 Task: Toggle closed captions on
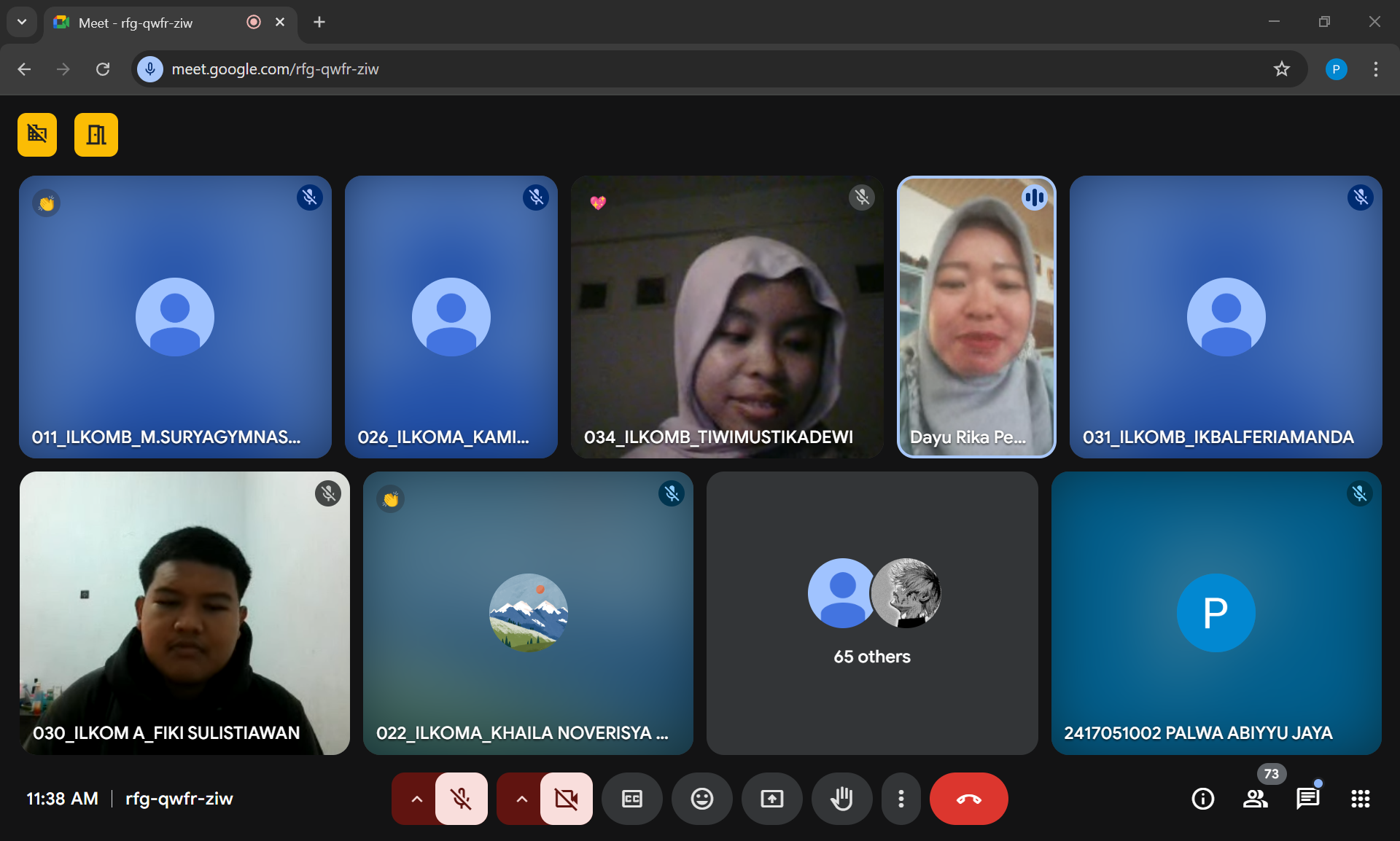click(631, 799)
